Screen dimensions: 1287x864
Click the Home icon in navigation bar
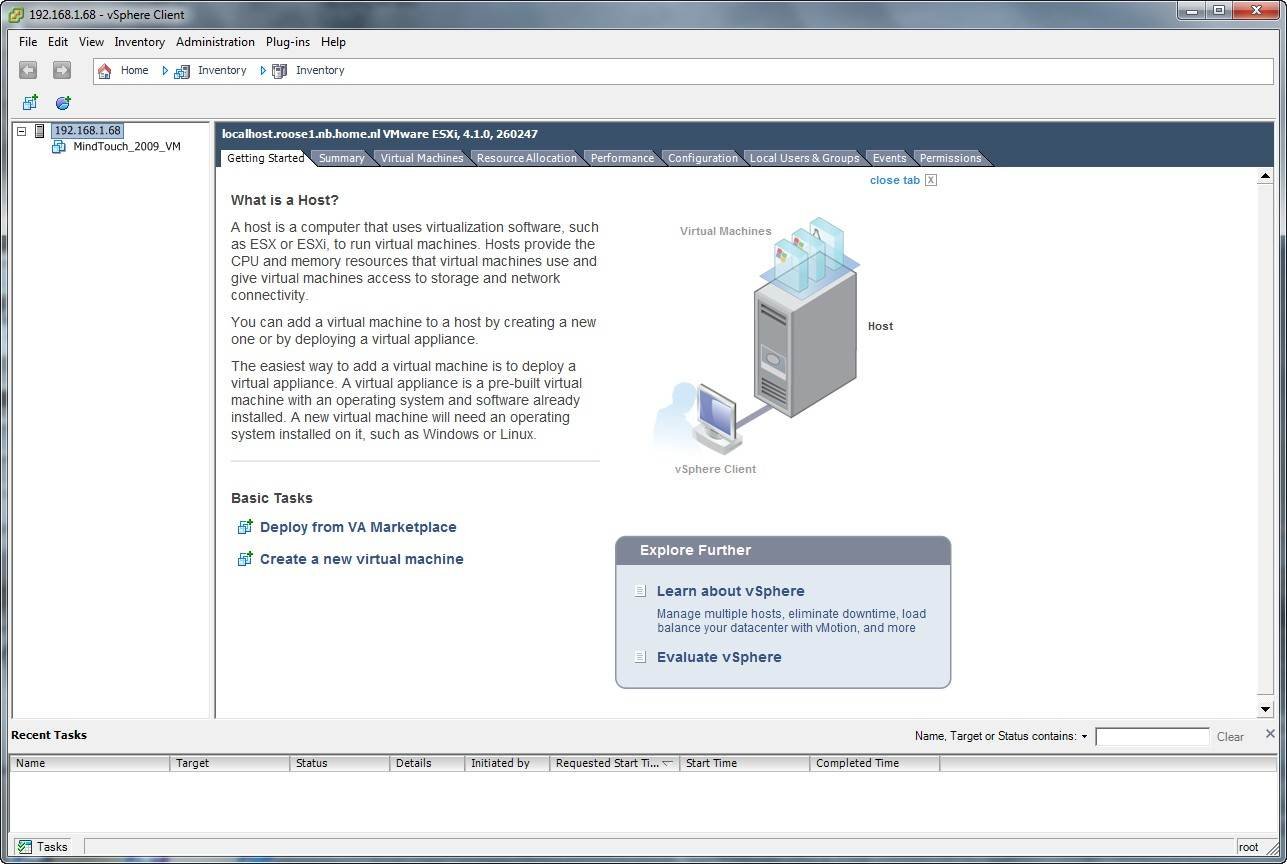(x=105, y=71)
